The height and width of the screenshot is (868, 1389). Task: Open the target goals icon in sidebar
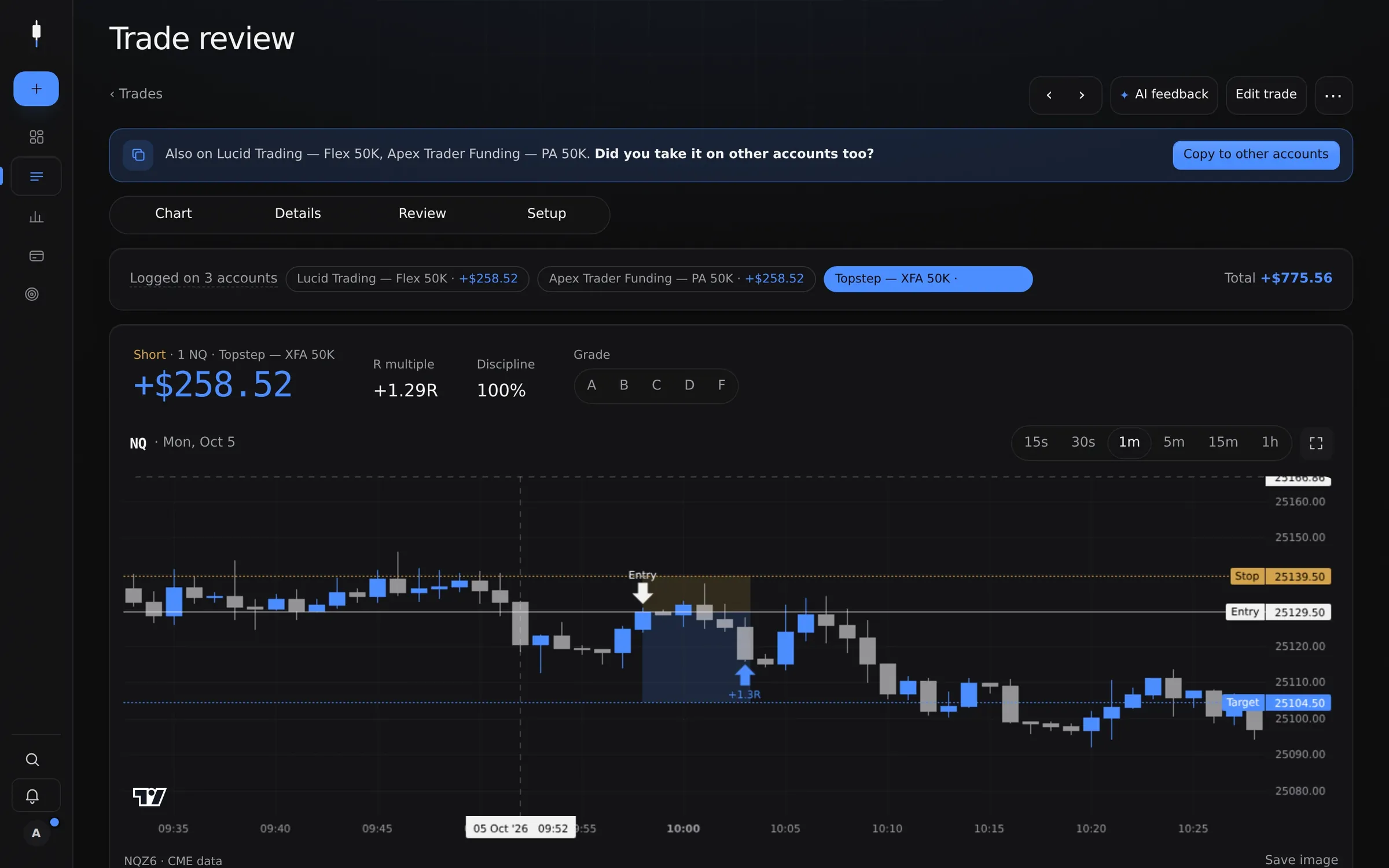click(x=32, y=294)
